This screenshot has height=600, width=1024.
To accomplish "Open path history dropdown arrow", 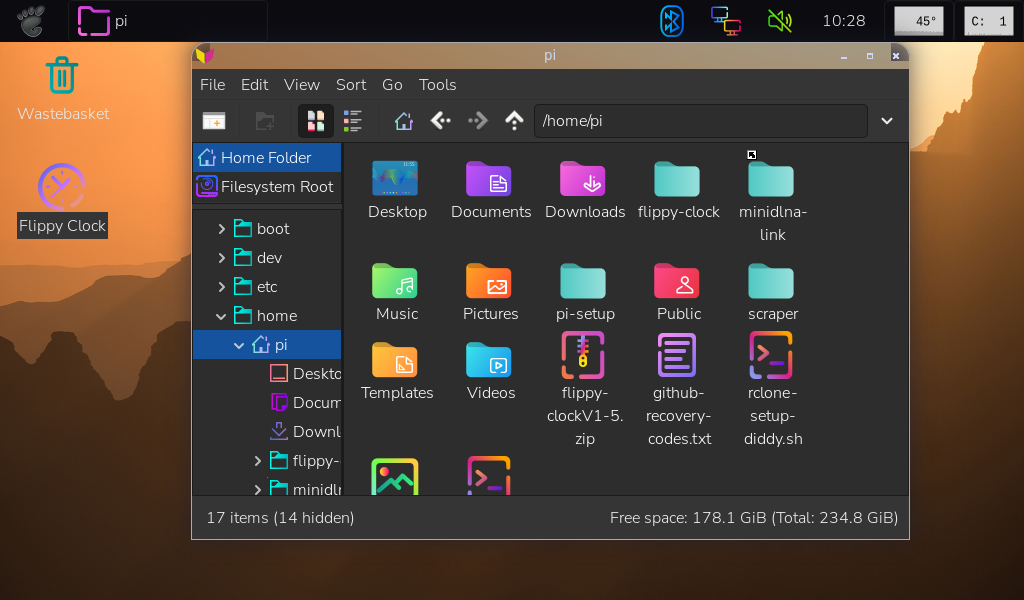I will click(887, 121).
